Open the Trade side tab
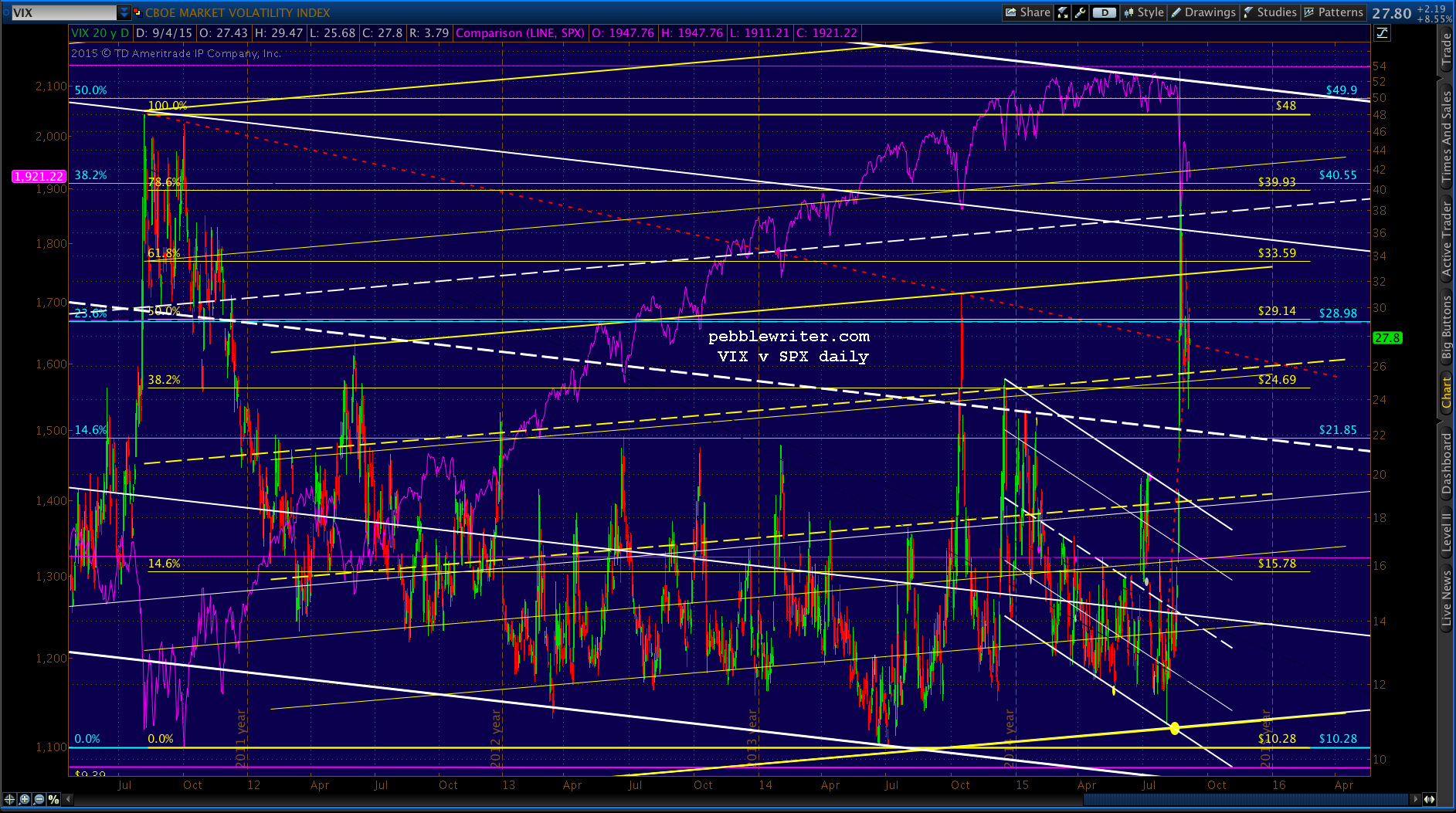1456x813 pixels. tap(1447, 49)
